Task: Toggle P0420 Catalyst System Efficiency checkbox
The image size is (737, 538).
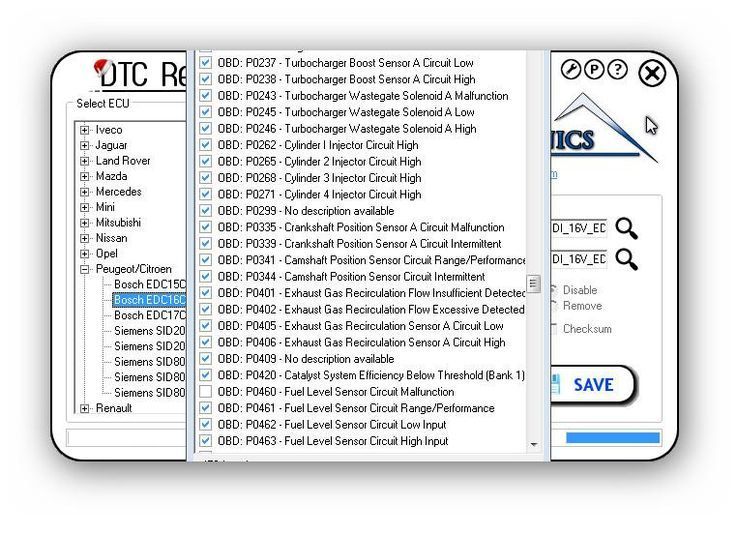Action: pos(205,375)
